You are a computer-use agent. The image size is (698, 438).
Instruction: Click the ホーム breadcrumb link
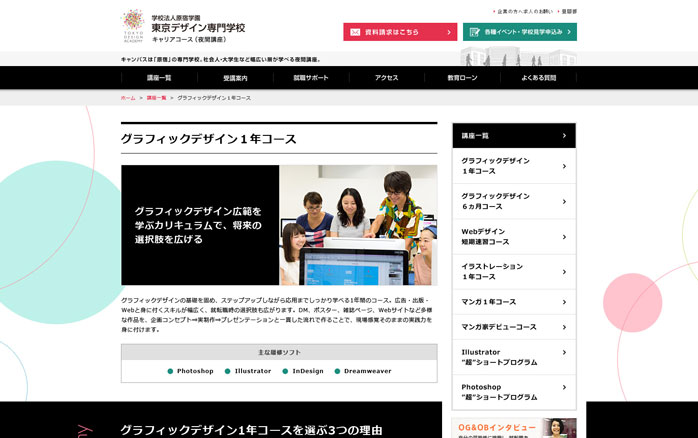click(x=128, y=98)
